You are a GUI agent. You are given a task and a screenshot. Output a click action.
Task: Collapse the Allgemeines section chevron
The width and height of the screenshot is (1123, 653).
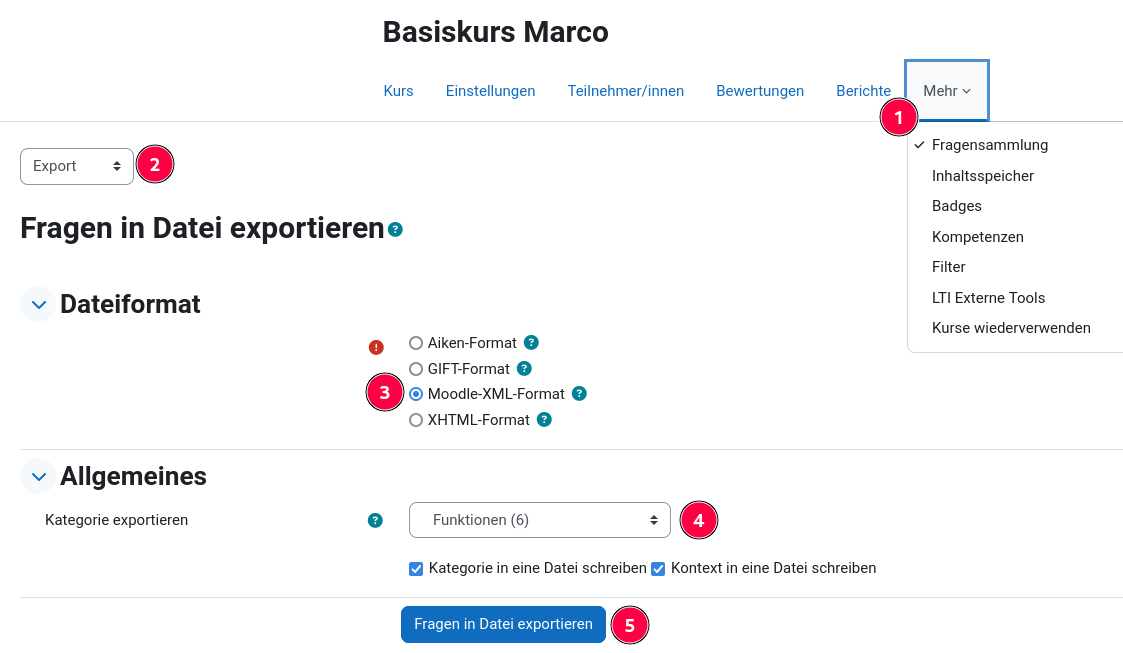pos(38,476)
